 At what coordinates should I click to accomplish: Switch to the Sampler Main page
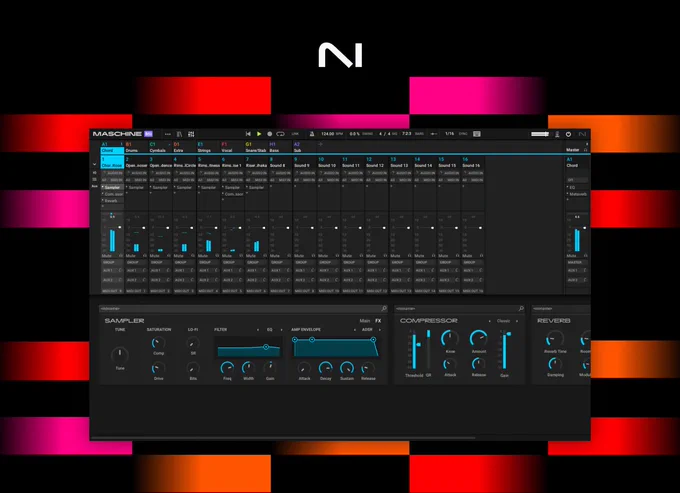pyautogui.click(x=365, y=321)
